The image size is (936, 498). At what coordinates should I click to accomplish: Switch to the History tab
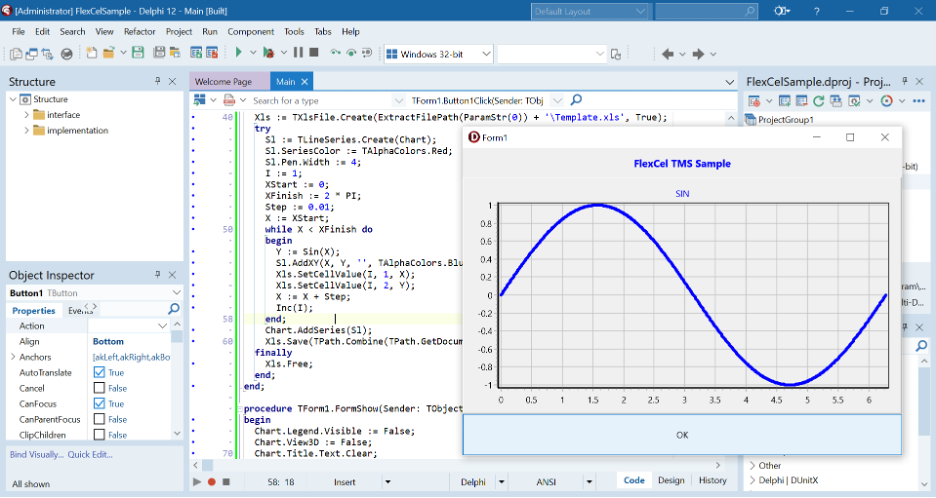(x=713, y=480)
